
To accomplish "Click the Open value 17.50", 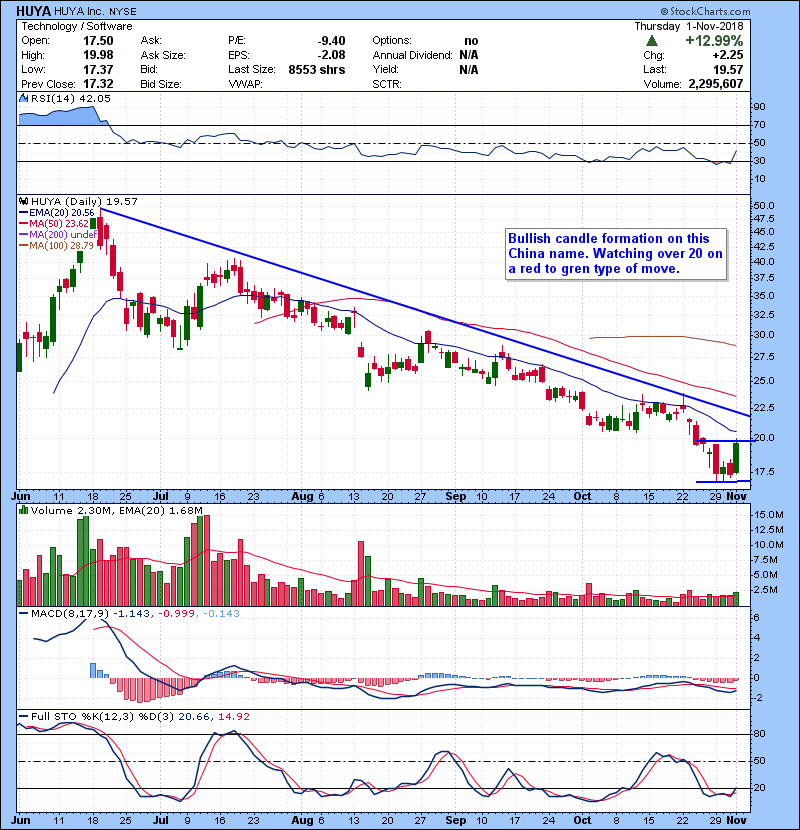I will [98, 41].
